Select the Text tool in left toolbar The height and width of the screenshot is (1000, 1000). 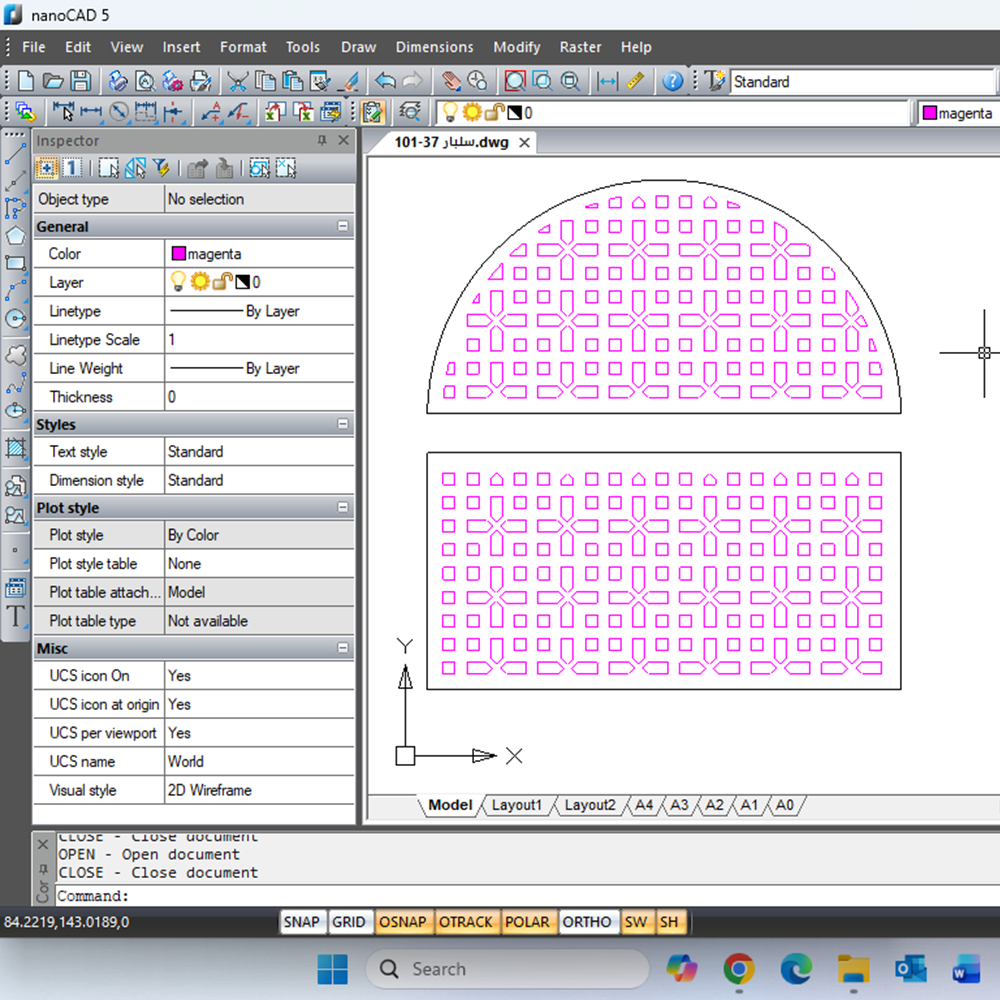(15, 616)
